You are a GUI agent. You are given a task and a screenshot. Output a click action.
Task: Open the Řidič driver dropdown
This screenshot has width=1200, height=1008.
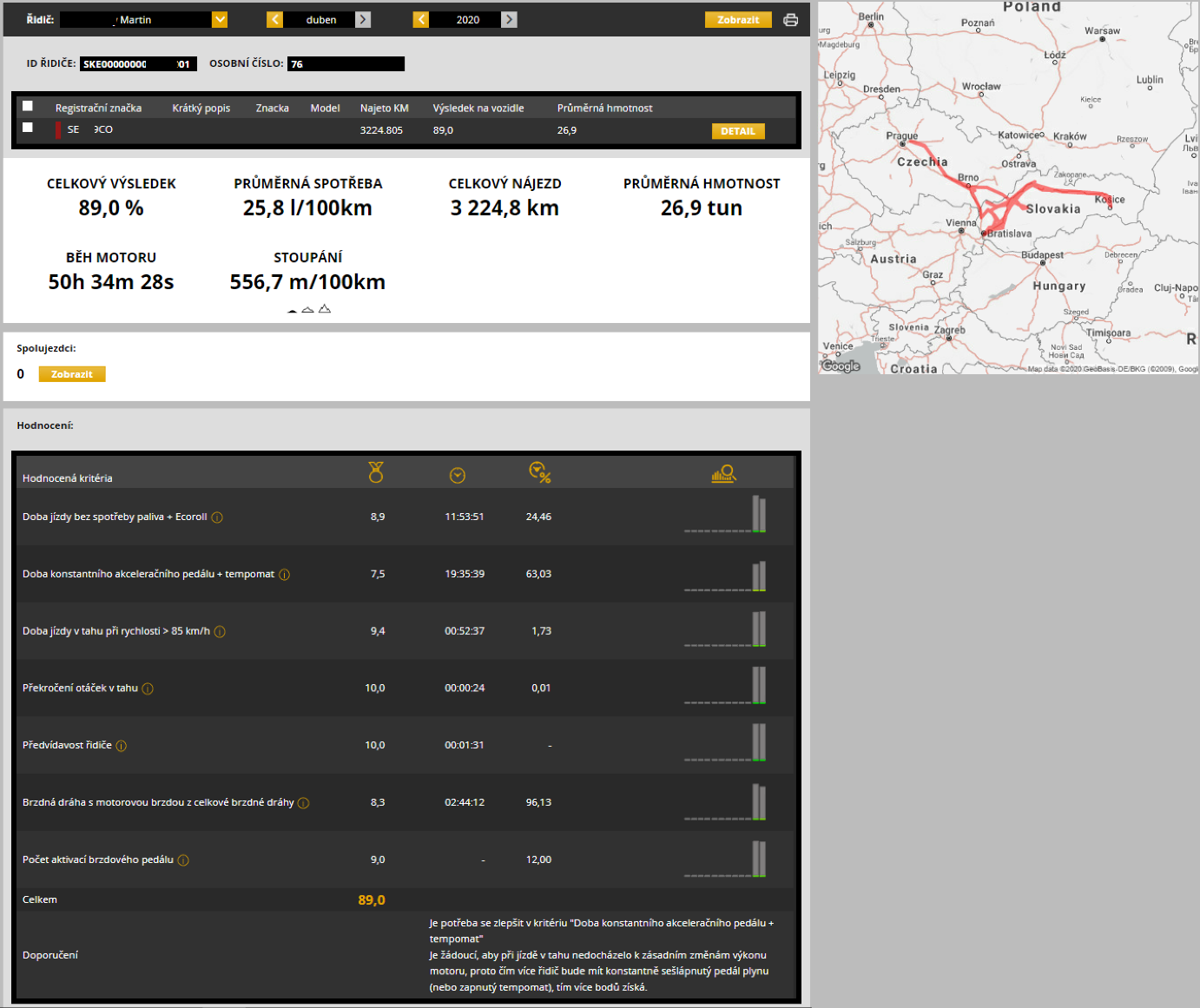220,20
